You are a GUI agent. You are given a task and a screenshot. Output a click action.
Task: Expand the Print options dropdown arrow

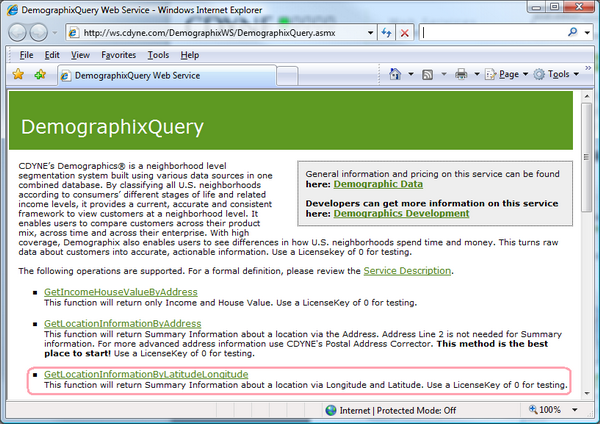pos(477,74)
